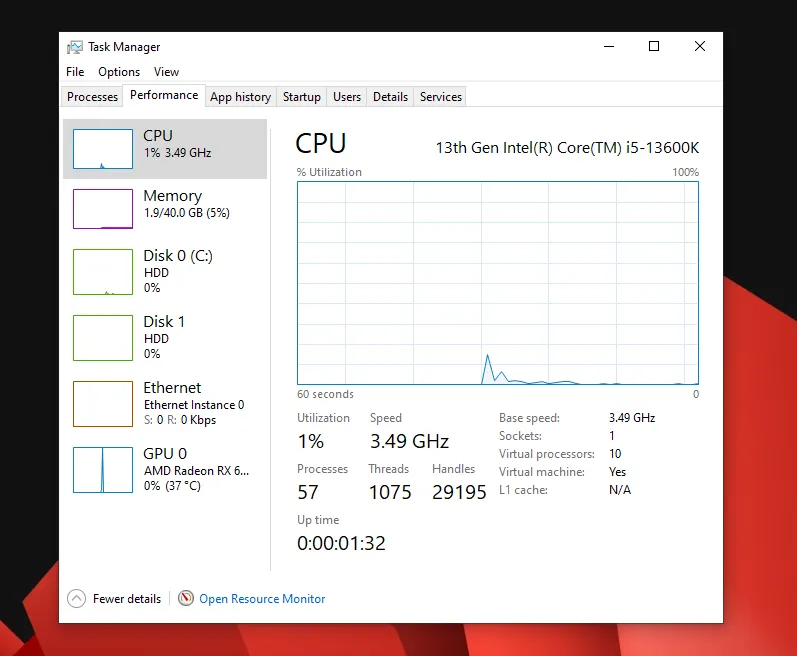797x656 pixels.
Task: Select the Disk 1 graph icon
Action: coord(103,338)
